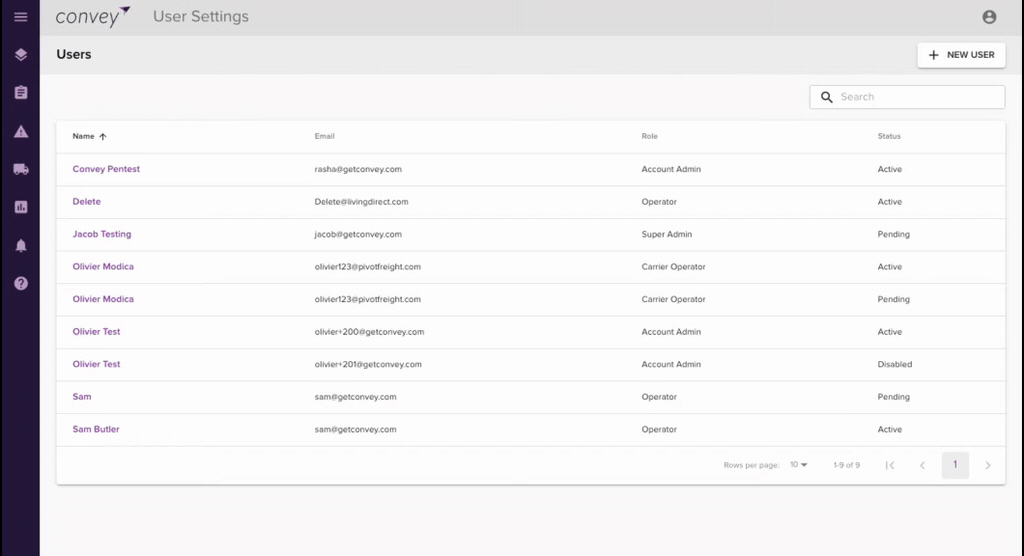This screenshot has width=1024, height=556.
Task: Click the Search input field
Action: point(907,97)
